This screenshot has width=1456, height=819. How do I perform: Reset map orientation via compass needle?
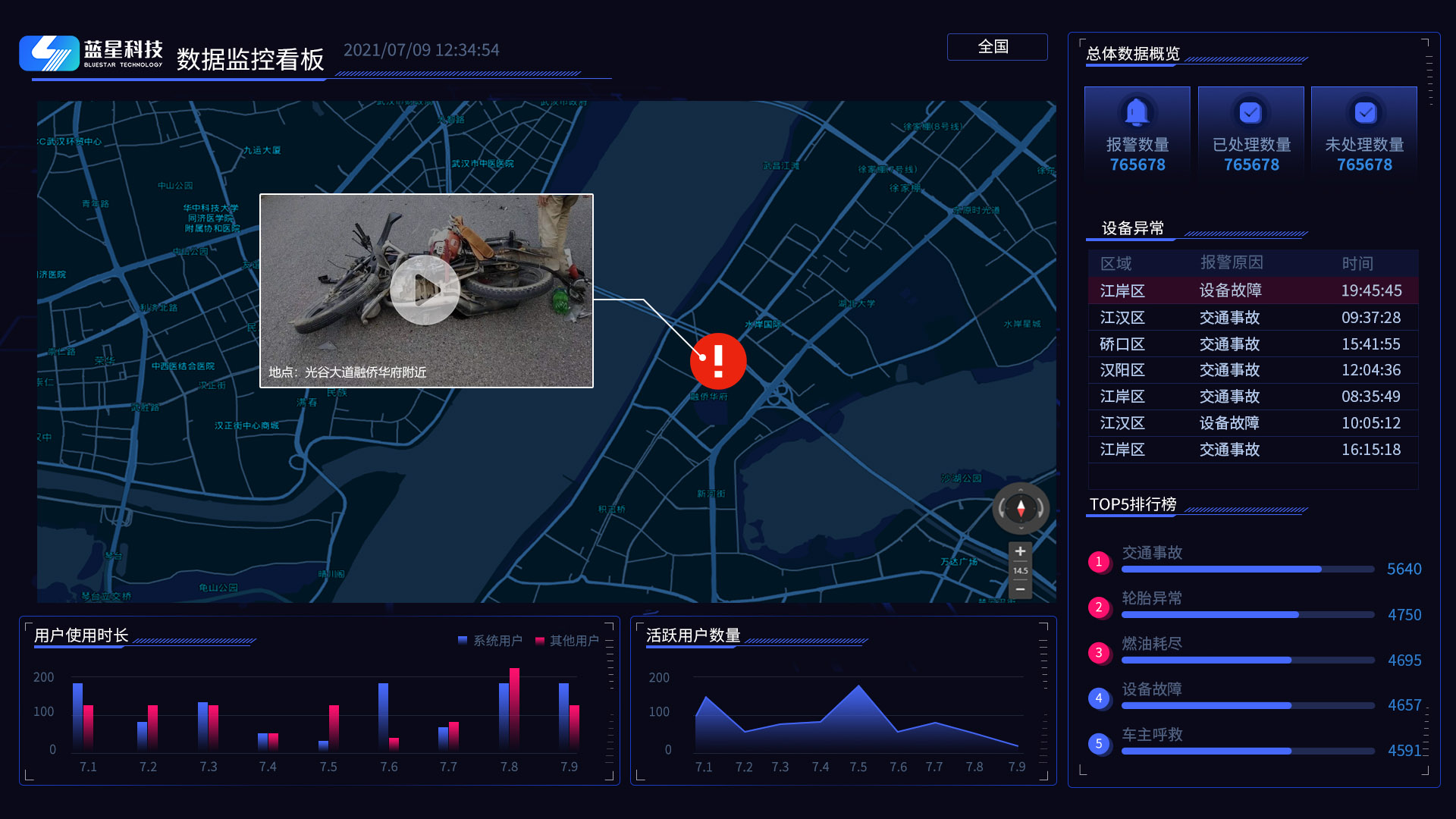tap(1021, 508)
